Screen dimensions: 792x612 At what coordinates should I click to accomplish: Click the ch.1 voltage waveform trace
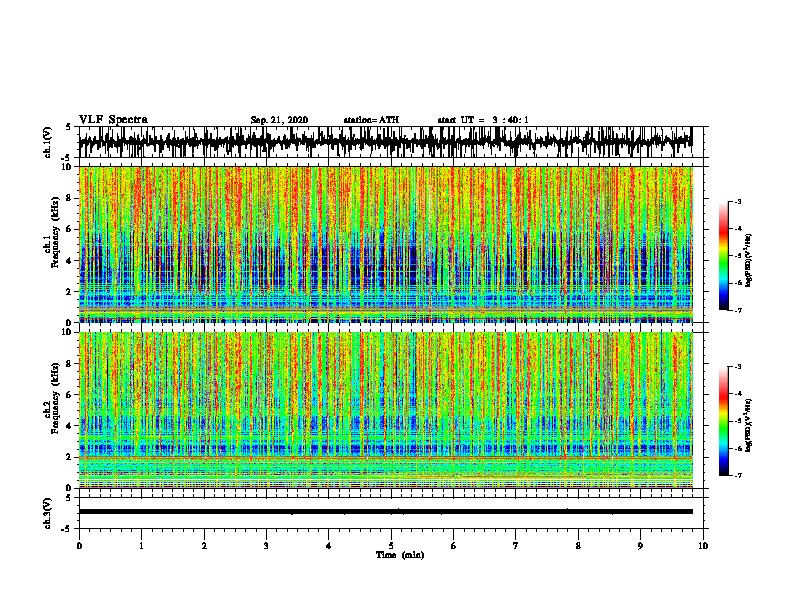coord(385,142)
